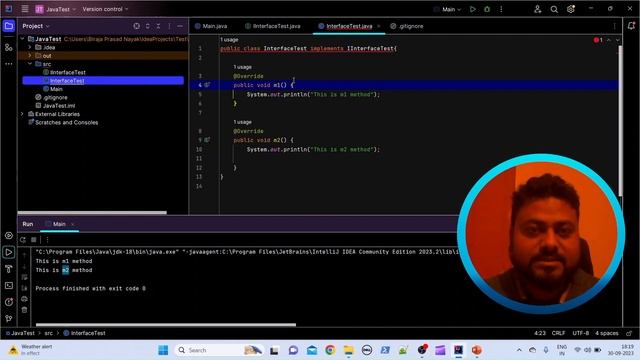Image resolution: width=640 pixels, height=360 pixels.
Task: Run the Main configuration
Action: (x=473, y=9)
